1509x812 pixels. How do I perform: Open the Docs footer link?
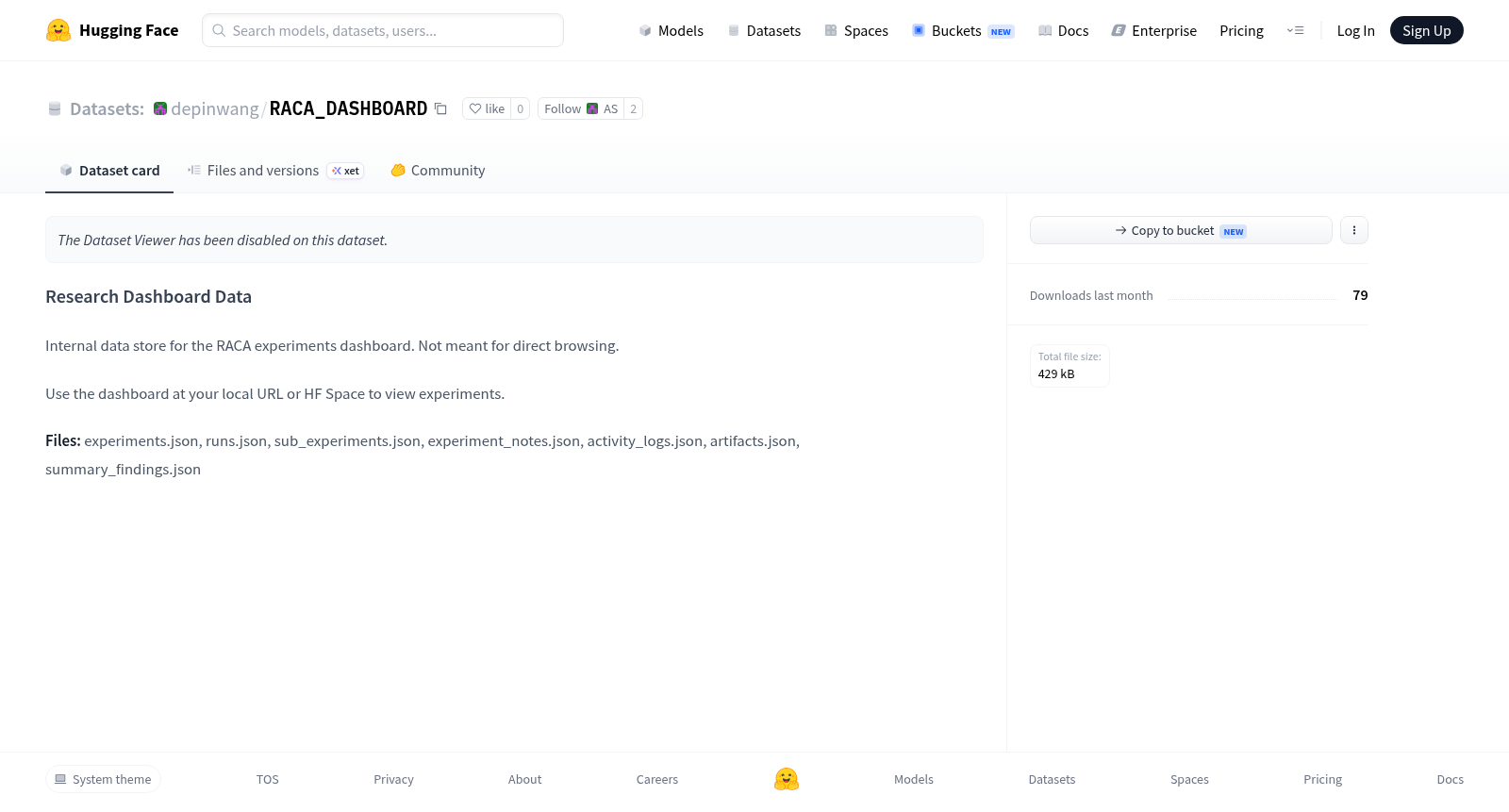[1450, 779]
